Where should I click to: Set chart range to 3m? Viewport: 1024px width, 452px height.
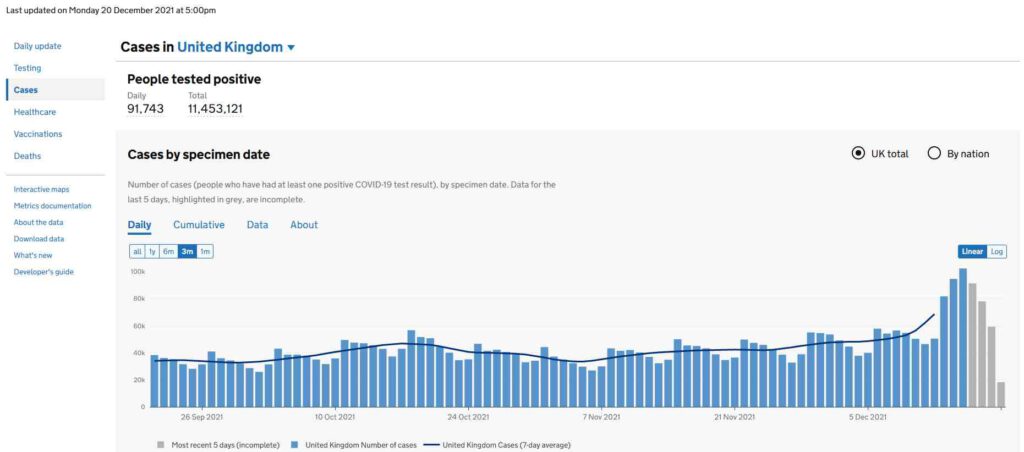[x=187, y=251]
